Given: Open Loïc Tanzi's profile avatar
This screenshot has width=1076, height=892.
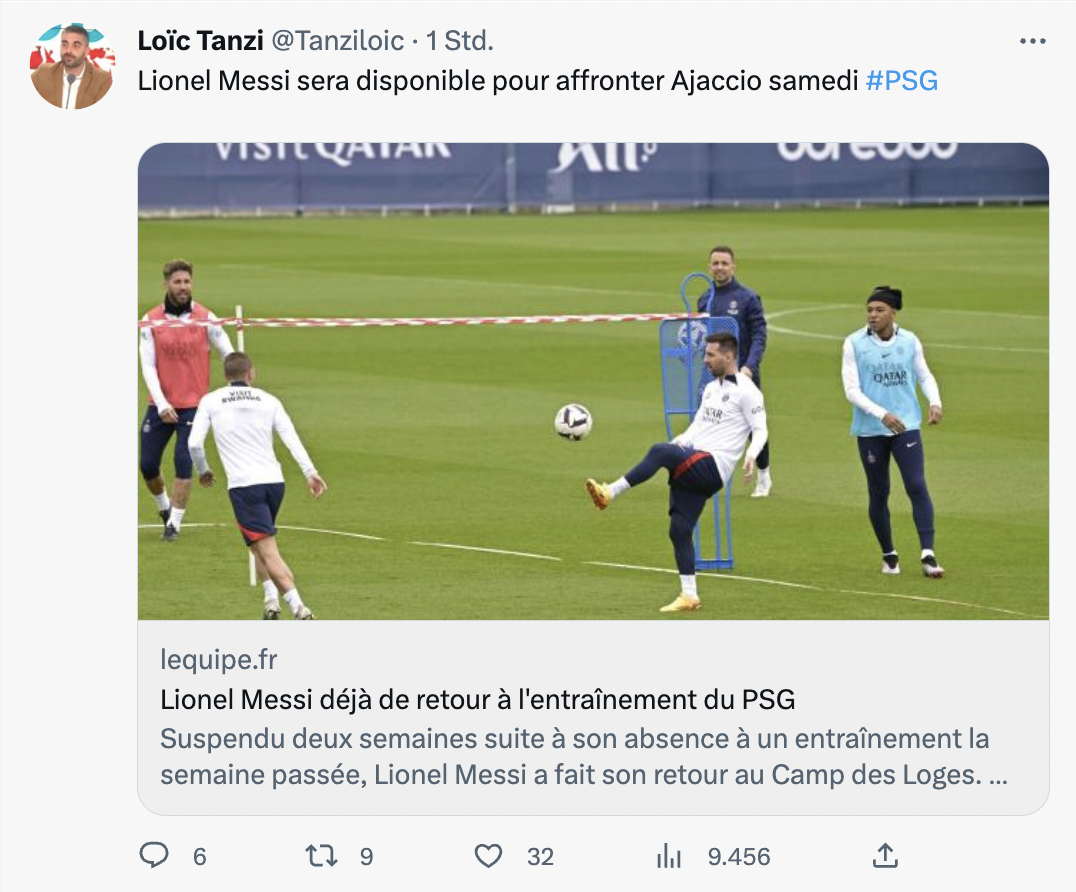Looking at the screenshot, I should click(x=72, y=66).
